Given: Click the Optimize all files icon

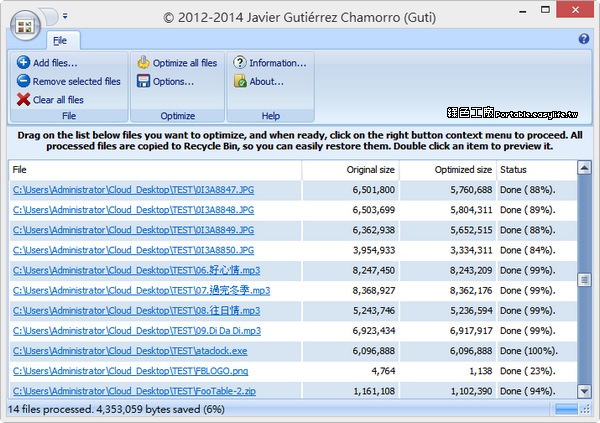Looking at the screenshot, I should [x=143, y=62].
